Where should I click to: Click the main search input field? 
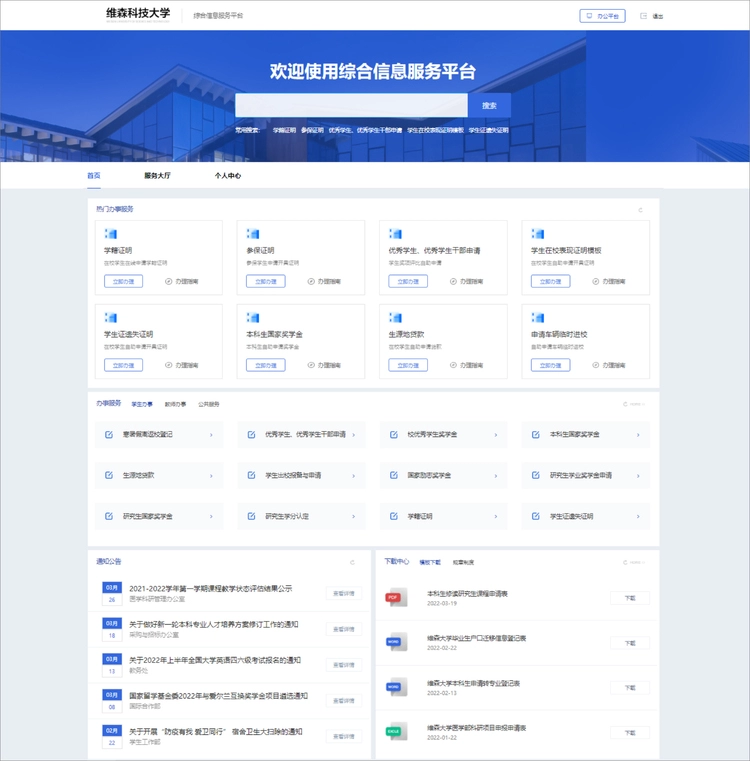[351, 105]
